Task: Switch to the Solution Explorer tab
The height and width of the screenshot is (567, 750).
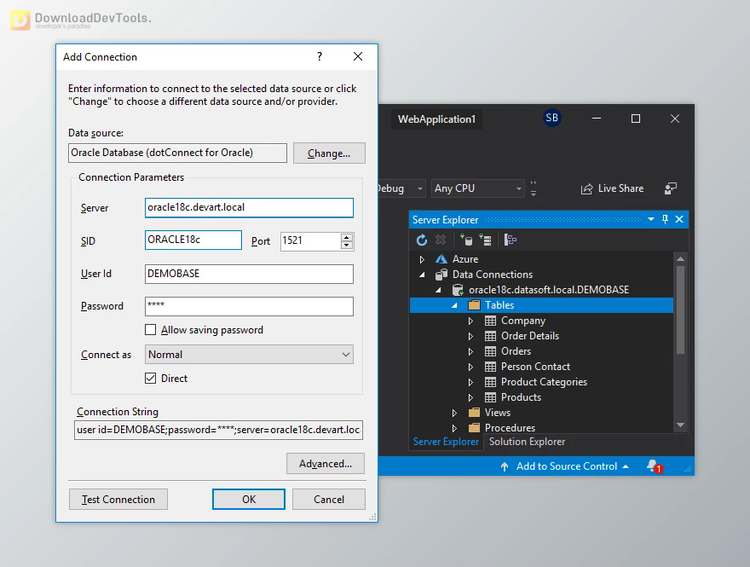Action: pos(527,442)
